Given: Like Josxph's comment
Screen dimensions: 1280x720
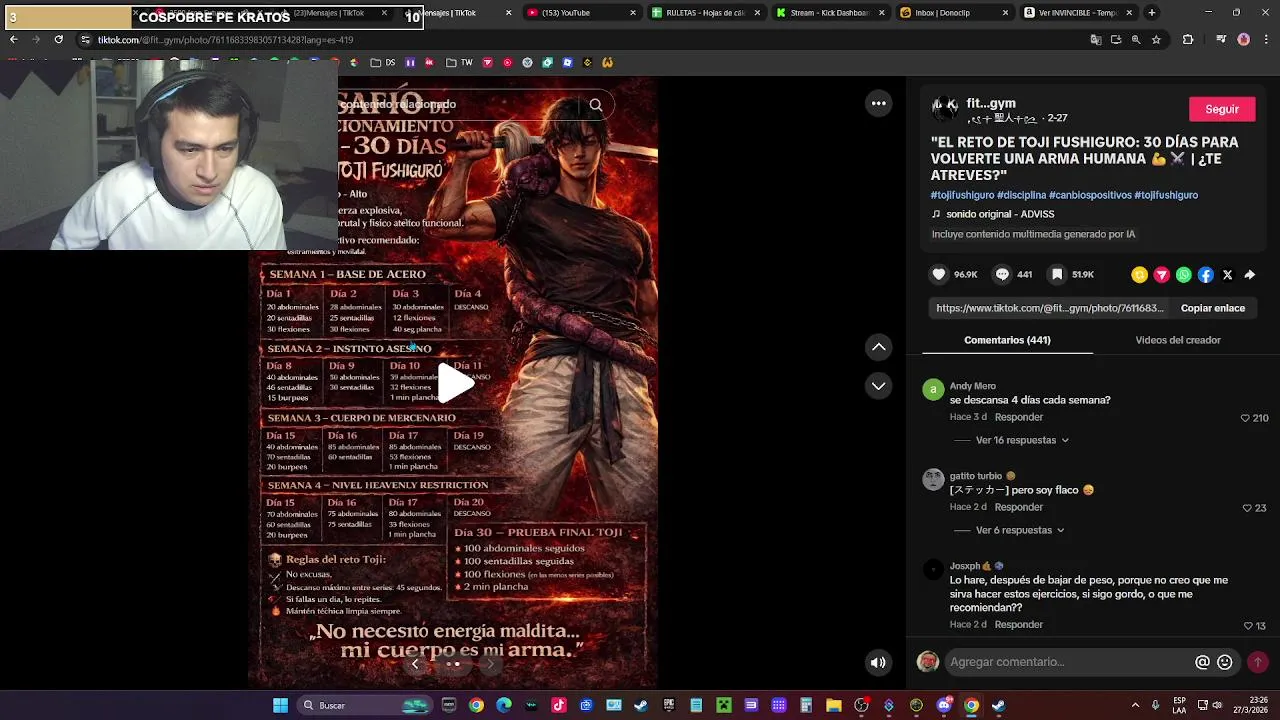Looking at the screenshot, I should coord(1247,626).
